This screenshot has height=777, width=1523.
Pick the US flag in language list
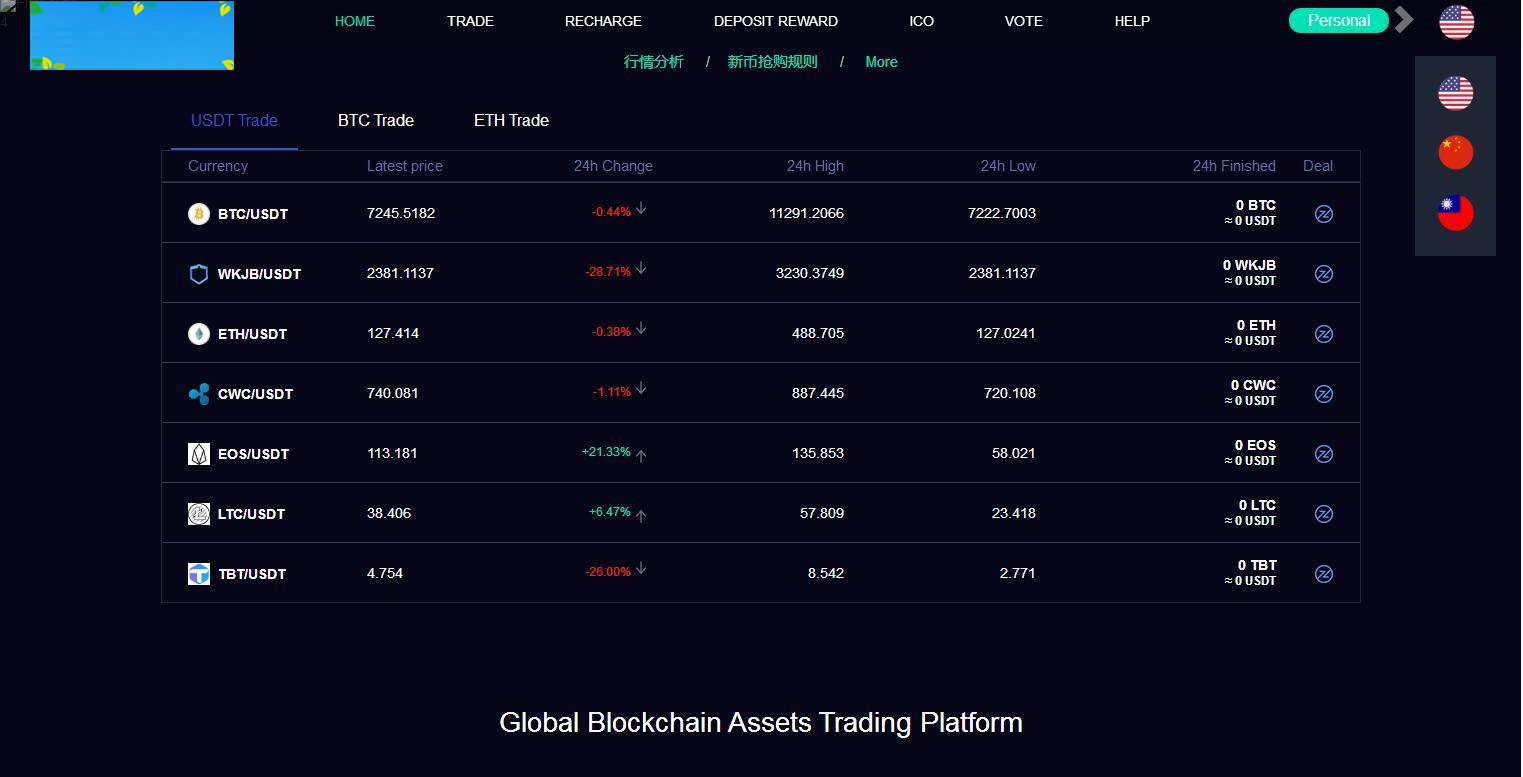tap(1455, 94)
